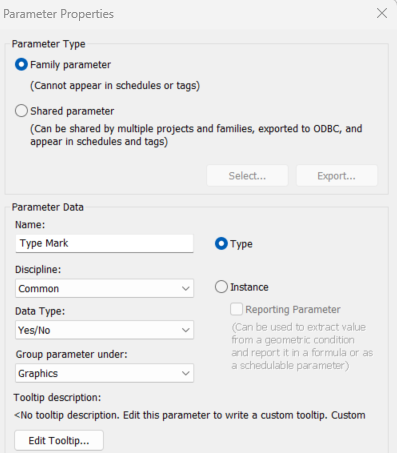Click the Export button
This screenshot has height=453, width=397.
pyautogui.click(x=337, y=176)
